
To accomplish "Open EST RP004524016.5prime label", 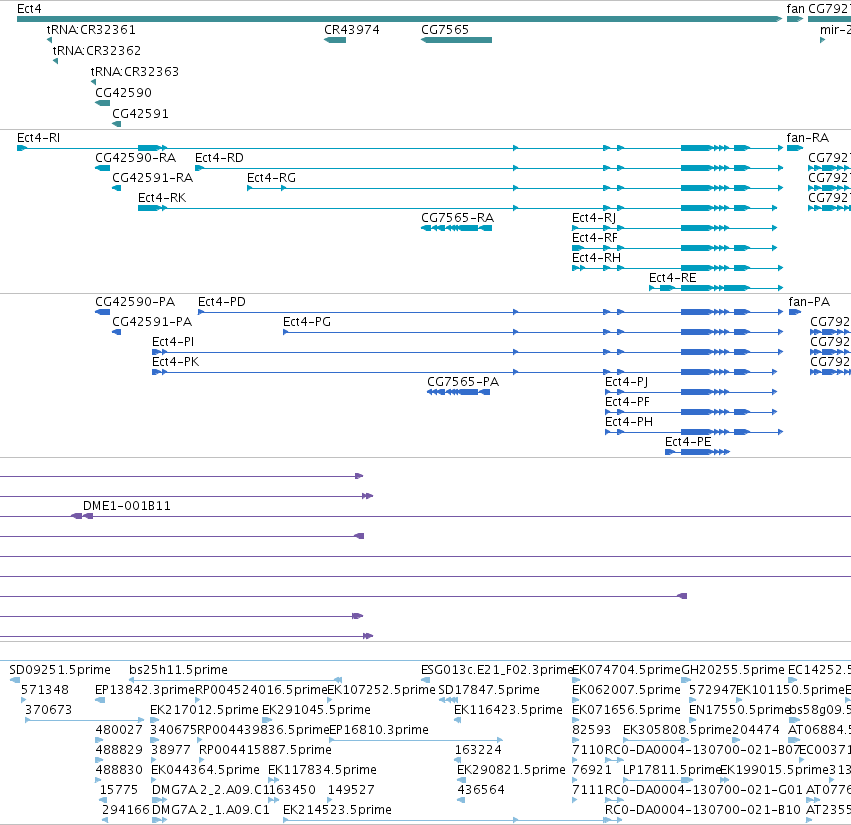I will [261, 690].
